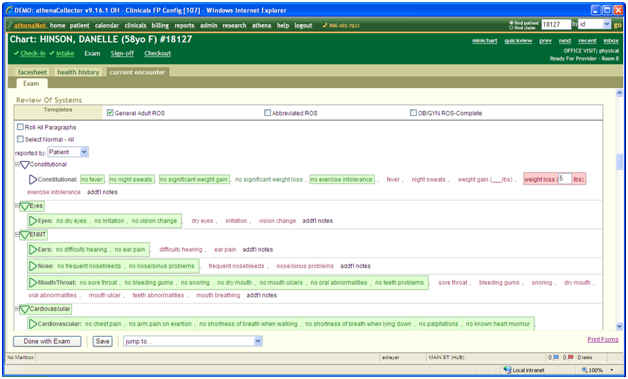628x379 pixels.
Task: Click the patient id search field
Action: 556,24
